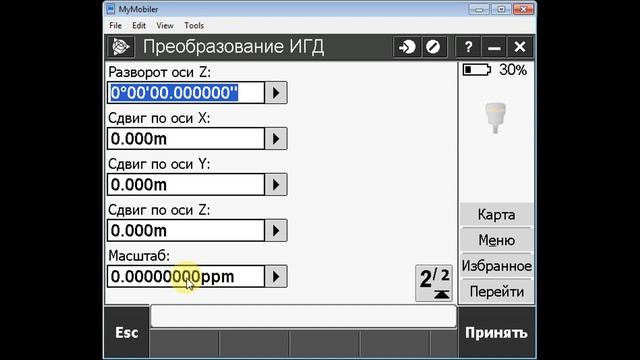The height and width of the screenshot is (360, 640).
Task: Select the Разворот оси Z value field
Action: click(x=186, y=93)
